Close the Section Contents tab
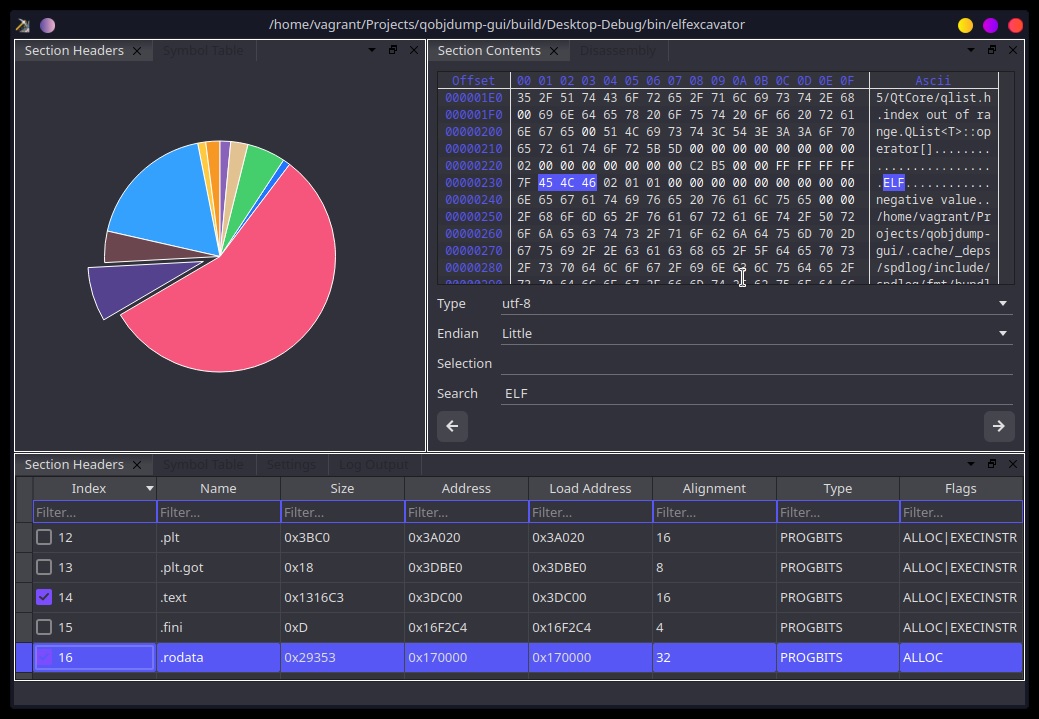The image size is (1039, 719). 555,51
